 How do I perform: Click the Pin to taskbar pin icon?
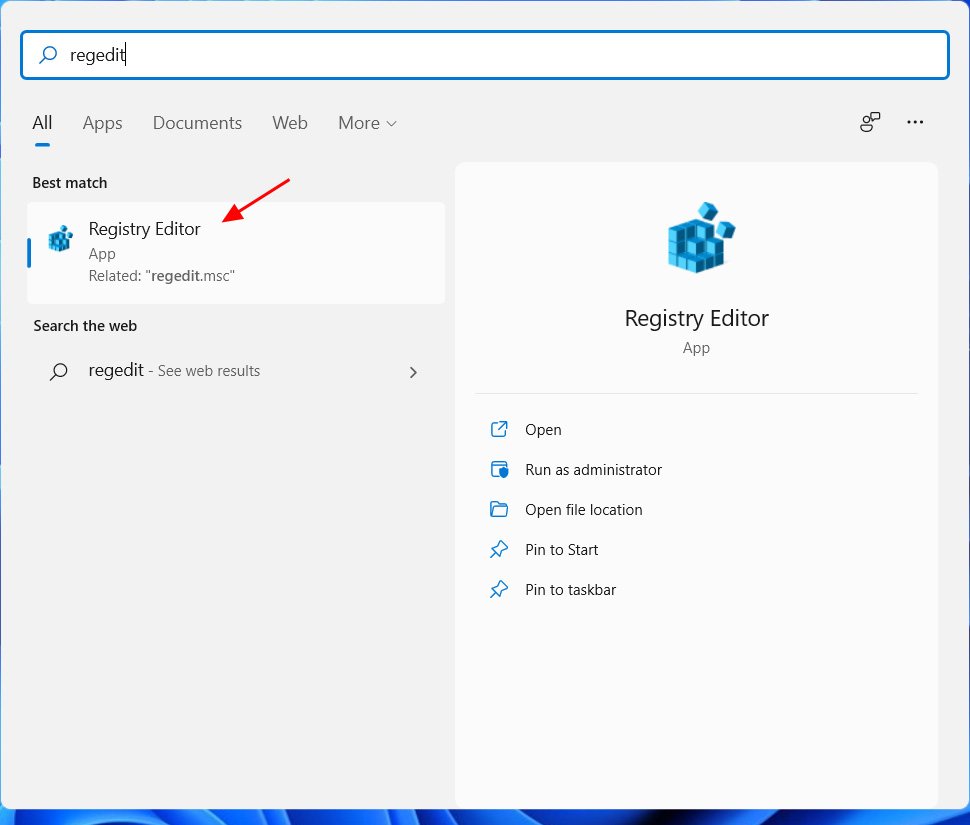click(x=499, y=589)
